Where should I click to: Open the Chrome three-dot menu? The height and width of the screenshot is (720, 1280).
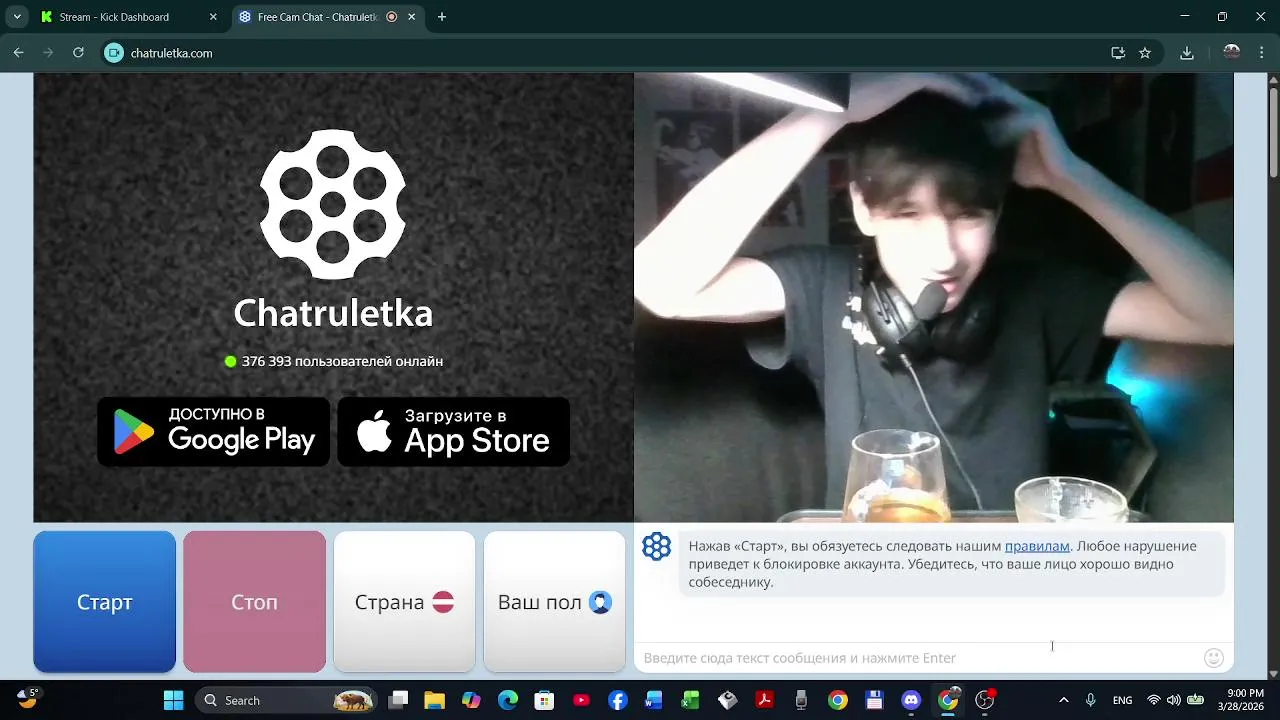coord(1262,53)
